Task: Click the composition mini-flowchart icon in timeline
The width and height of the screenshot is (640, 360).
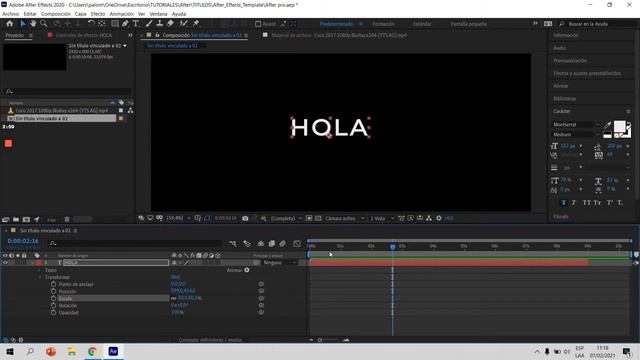Action: (x=233, y=244)
